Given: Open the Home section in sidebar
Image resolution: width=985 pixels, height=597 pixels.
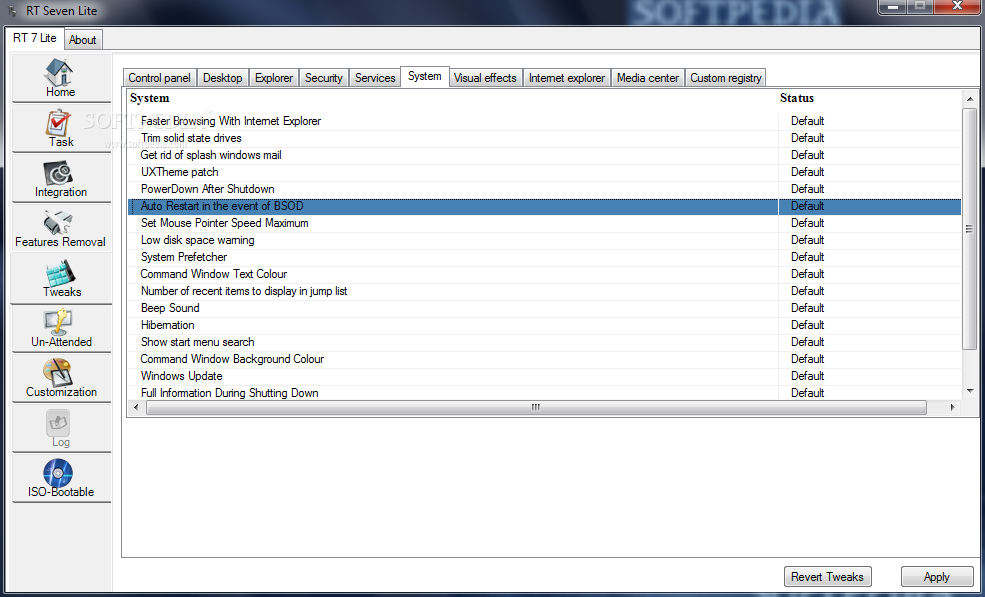Looking at the screenshot, I should click(61, 78).
